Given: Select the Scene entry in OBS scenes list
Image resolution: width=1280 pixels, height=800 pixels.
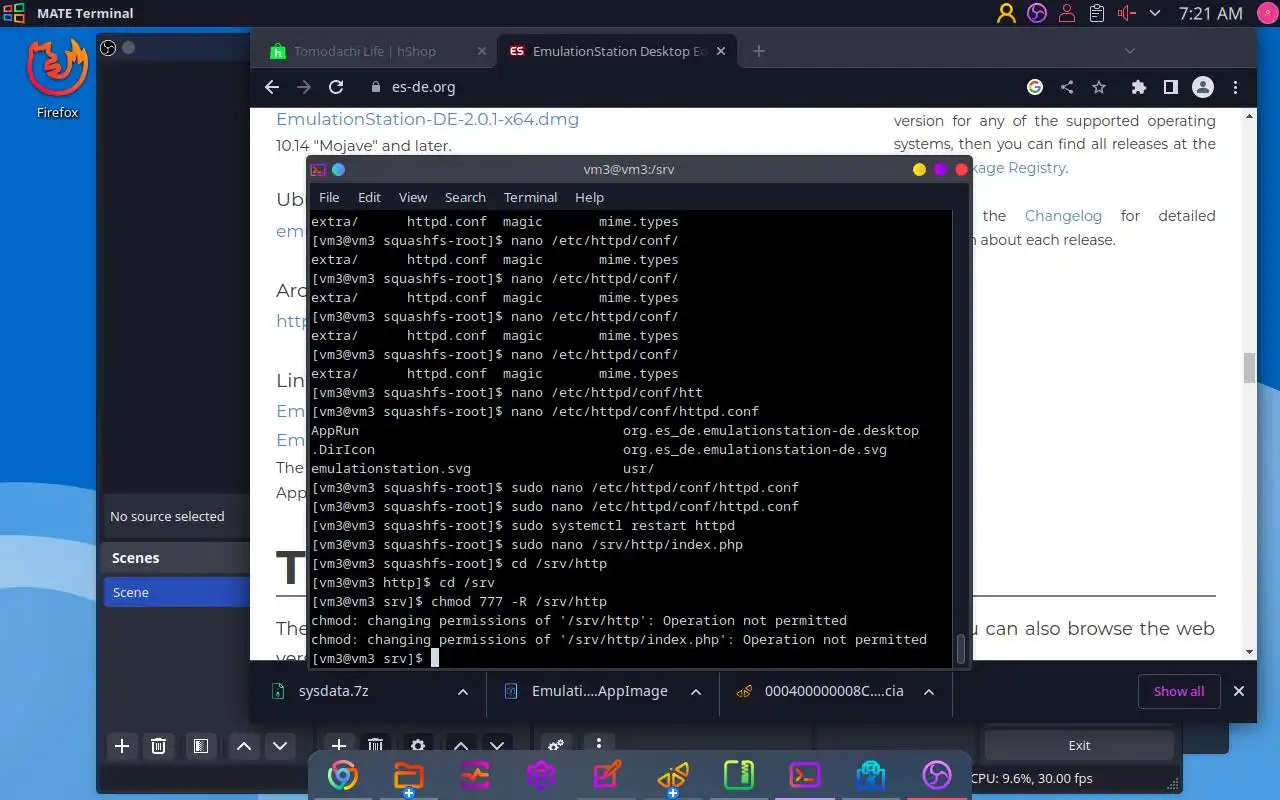Looking at the screenshot, I should (x=176, y=592).
